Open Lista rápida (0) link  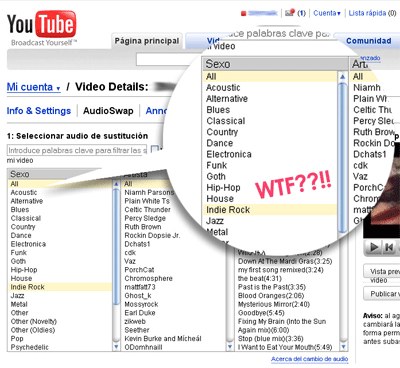tap(372, 13)
